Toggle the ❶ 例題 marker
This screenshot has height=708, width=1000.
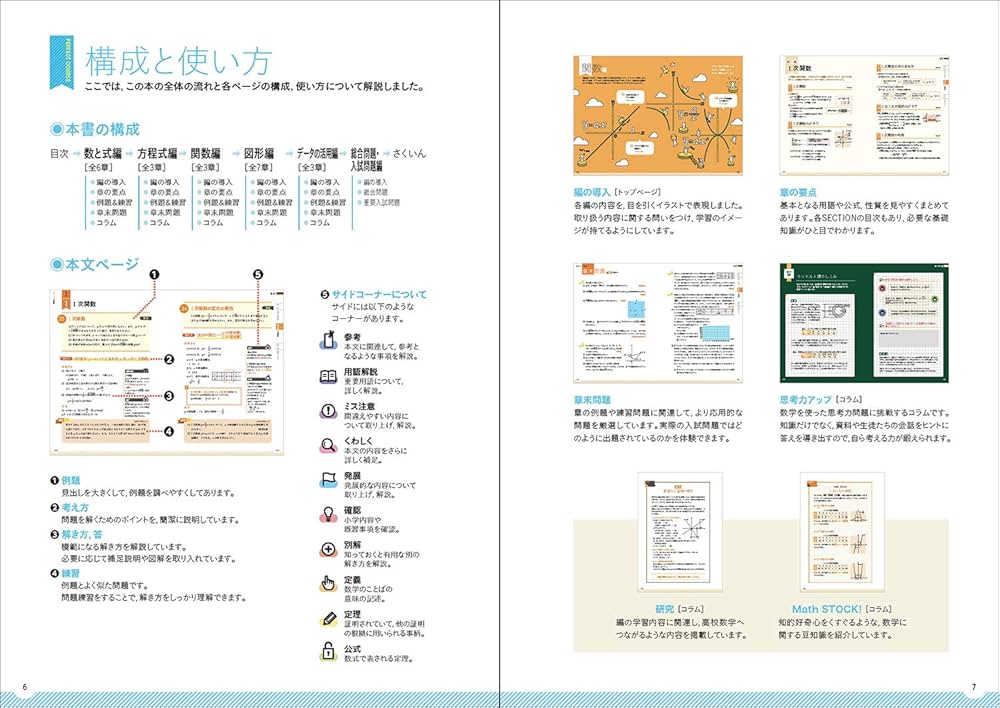(54, 480)
